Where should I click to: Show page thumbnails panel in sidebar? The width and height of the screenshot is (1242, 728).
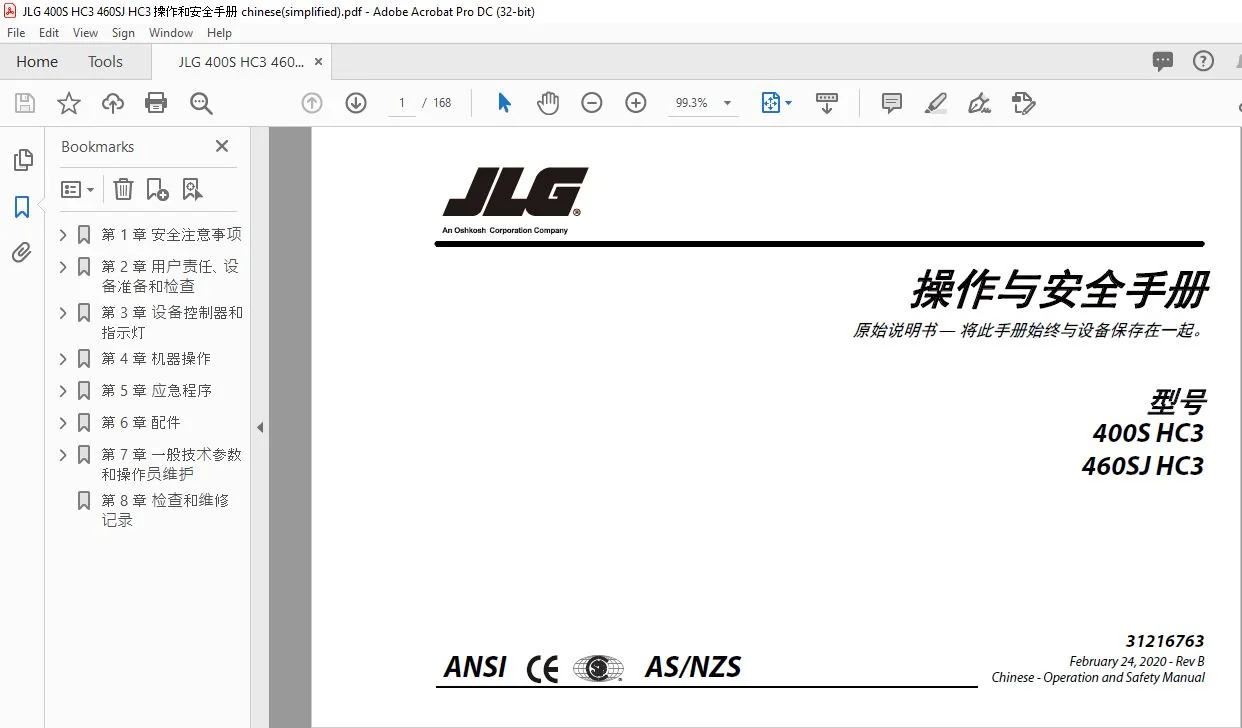[x=22, y=160]
